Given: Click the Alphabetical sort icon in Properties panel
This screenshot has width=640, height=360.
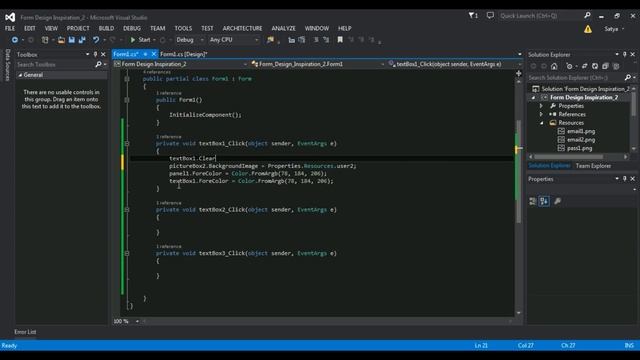Looking at the screenshot, I should coord(544,201).
